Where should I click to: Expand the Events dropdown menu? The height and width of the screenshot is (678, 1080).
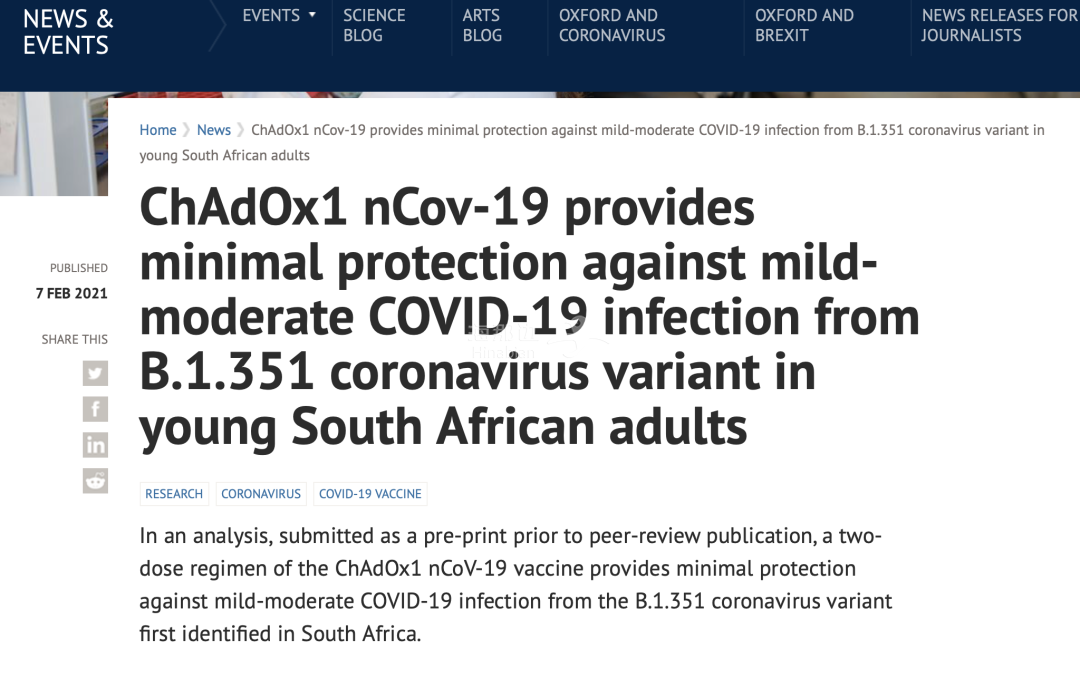(279, 16)
